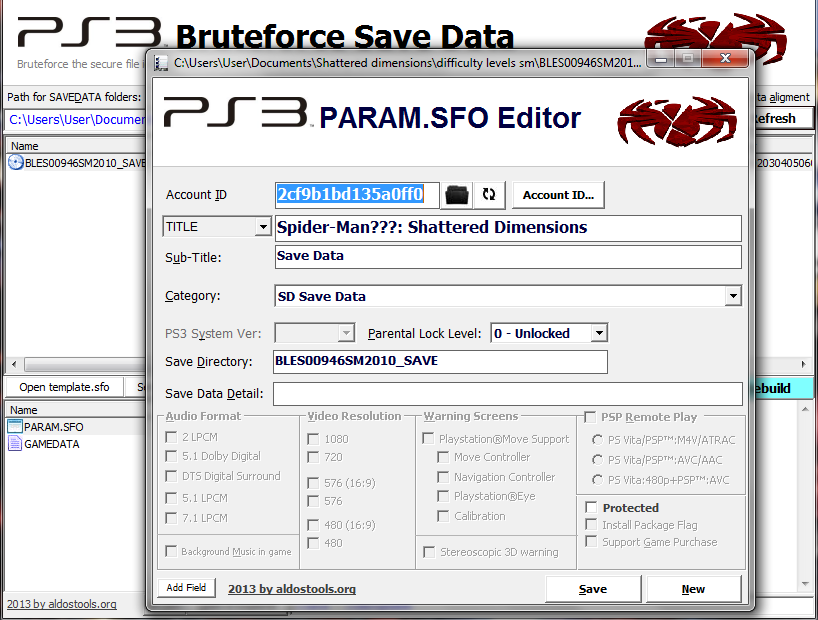Screen dimensions: 818x620
Task: Check the Navigation Controller checkbox
Action: (x=443, y=477)
